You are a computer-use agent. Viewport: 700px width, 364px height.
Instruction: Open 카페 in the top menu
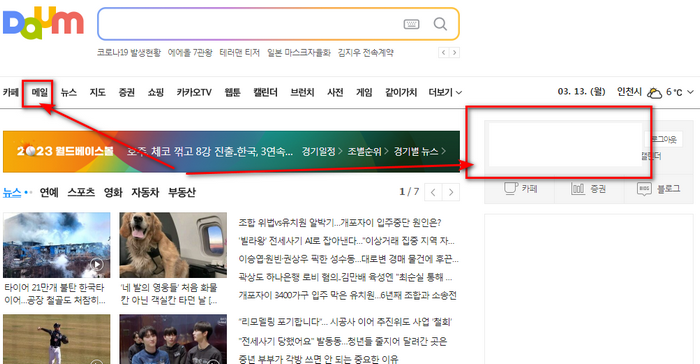pyautogui.click(x=11, y=92)
